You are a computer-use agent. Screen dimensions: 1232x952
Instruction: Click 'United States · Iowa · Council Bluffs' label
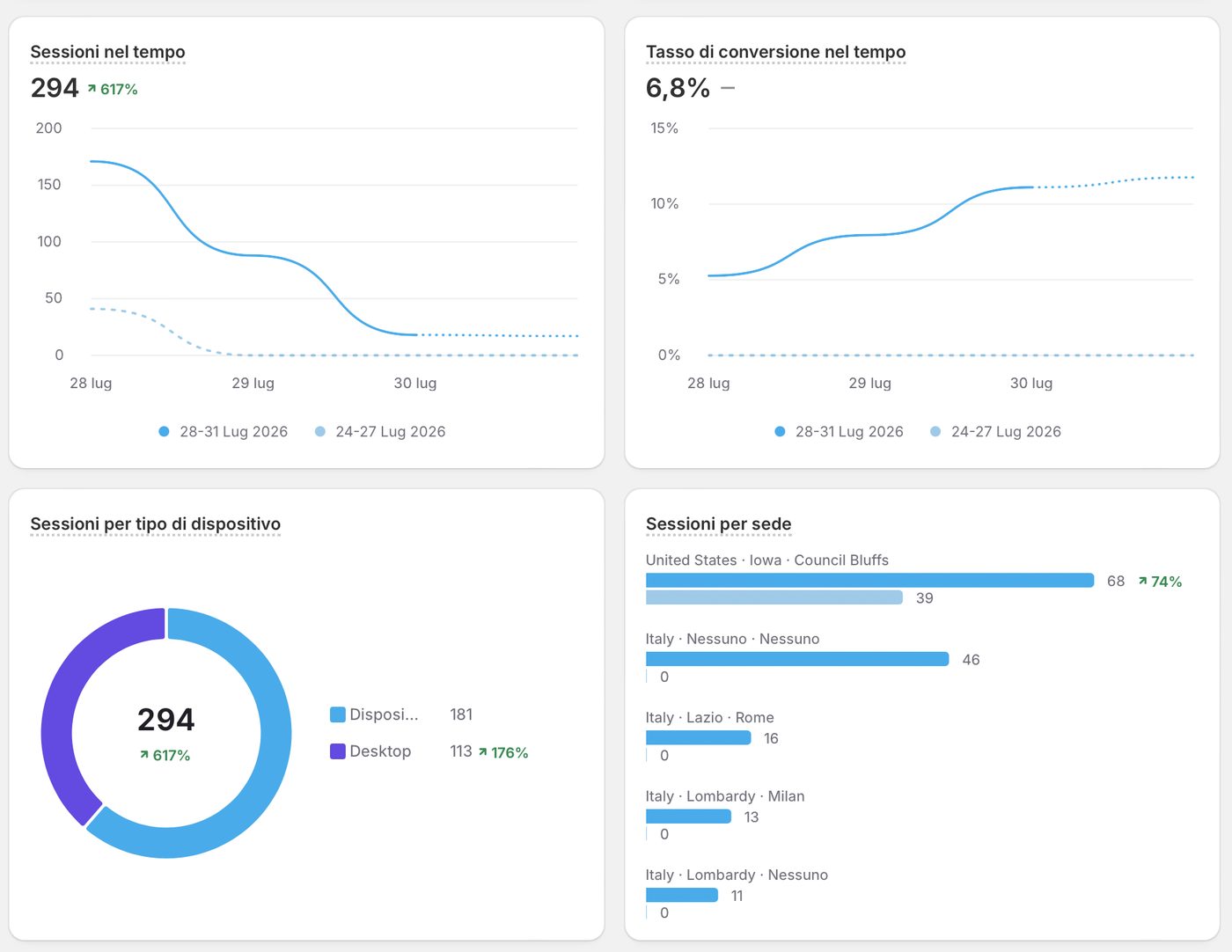[767, 560]
